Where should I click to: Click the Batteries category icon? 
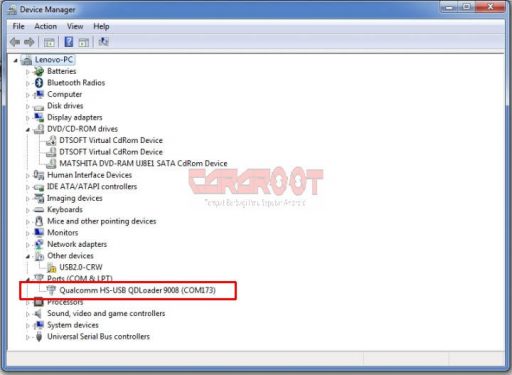point(39,71)
